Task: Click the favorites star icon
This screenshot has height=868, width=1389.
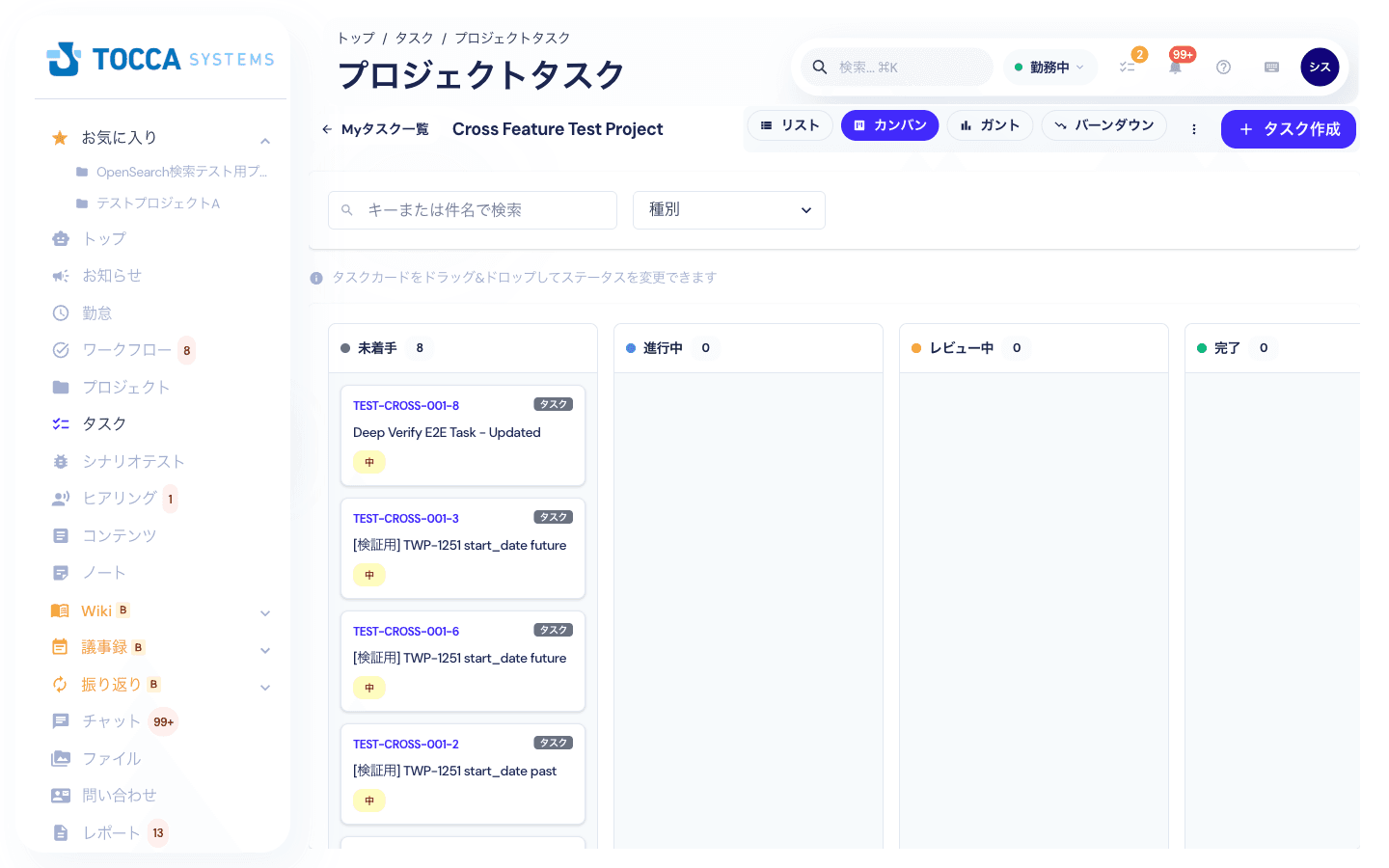Action: click(60, 138)
